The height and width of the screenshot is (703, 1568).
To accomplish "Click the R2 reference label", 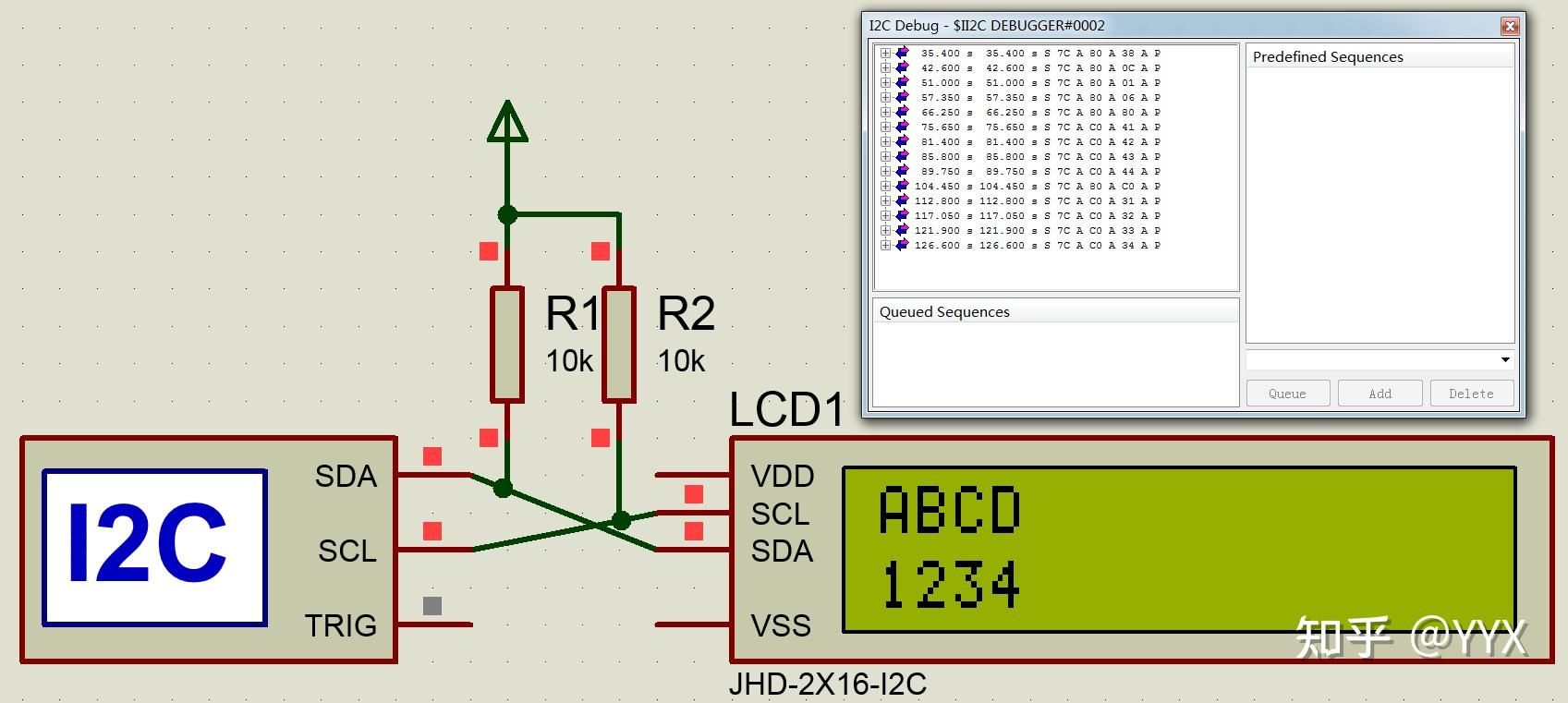I will [x=686, y=314].
